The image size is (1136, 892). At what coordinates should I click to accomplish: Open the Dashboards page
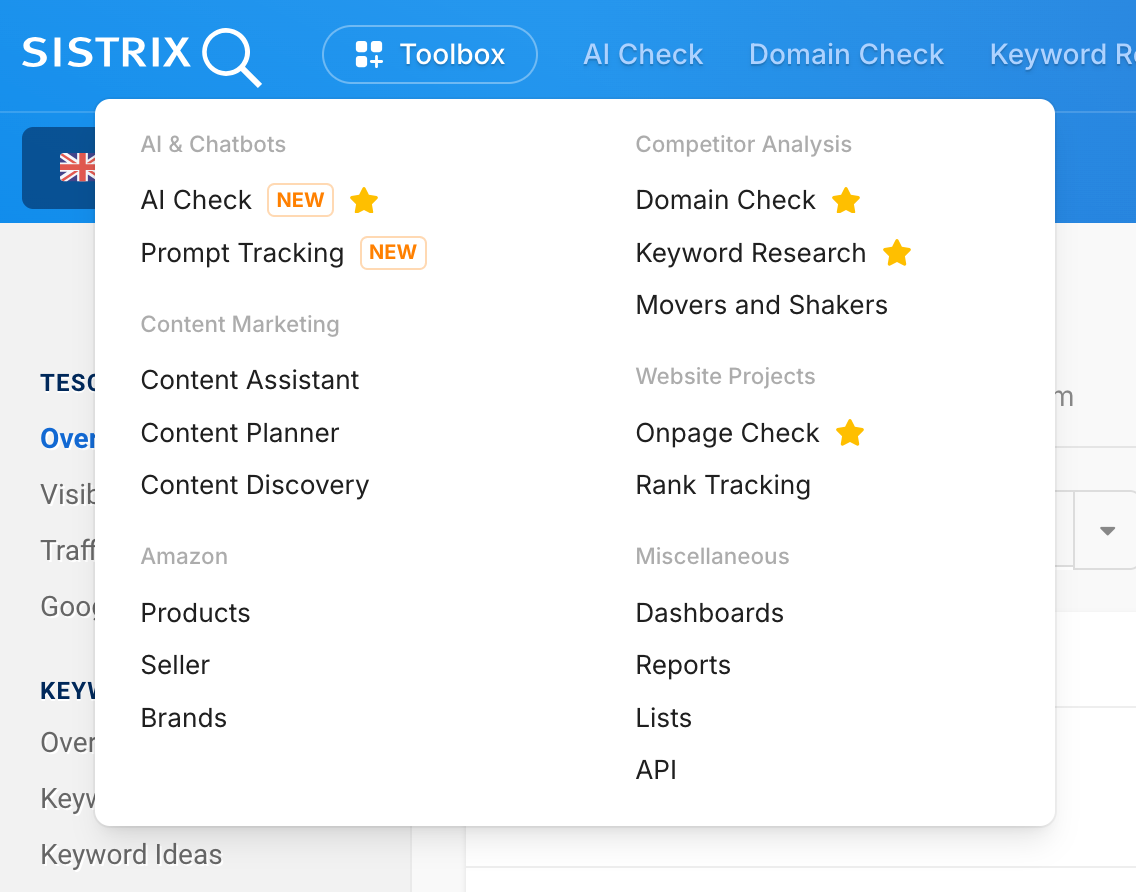click(x=709, y=613)
